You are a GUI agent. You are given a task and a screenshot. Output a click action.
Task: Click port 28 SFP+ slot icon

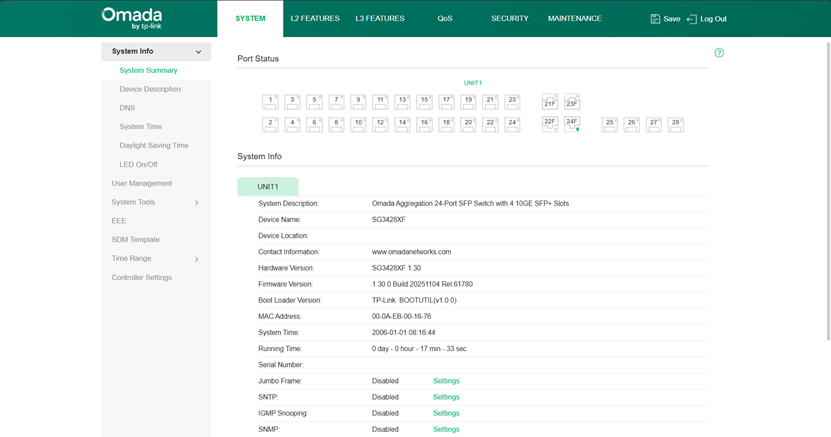676,124
